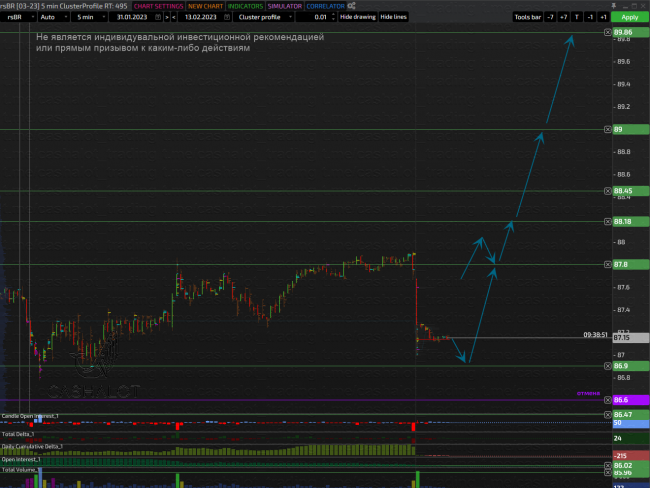Delete the 88.45 level using its X
650x488 pixels.
[608, 191]
